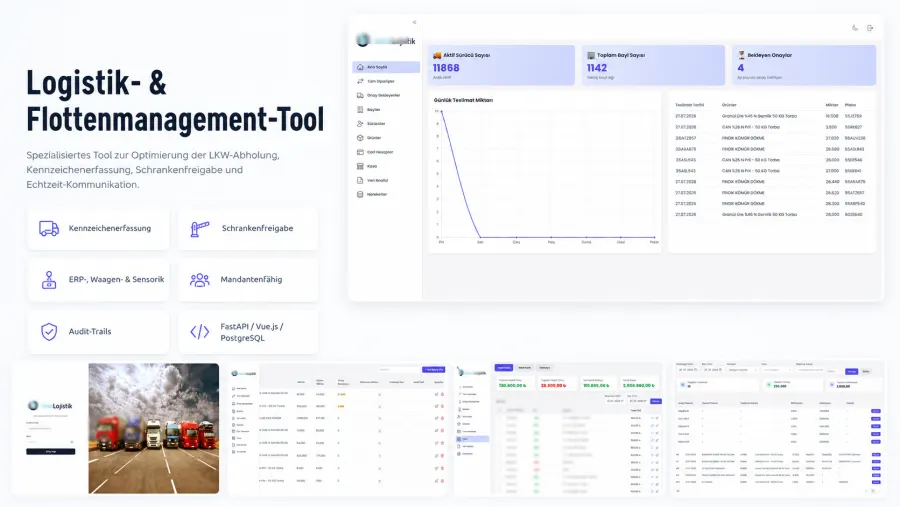
Task: Click the Plaka column header
Action: click(x=851, y=105)
